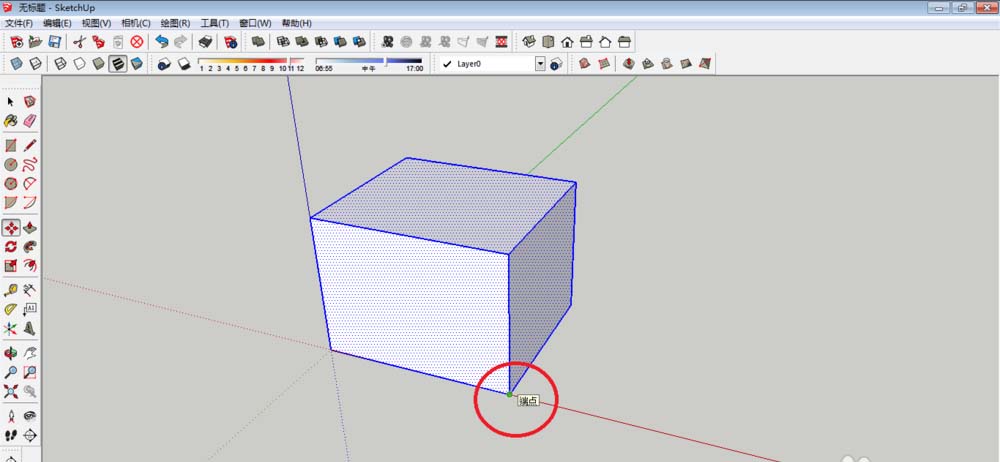Click the Cut scissors icon
1000x462 pixels.
(79, 42)
